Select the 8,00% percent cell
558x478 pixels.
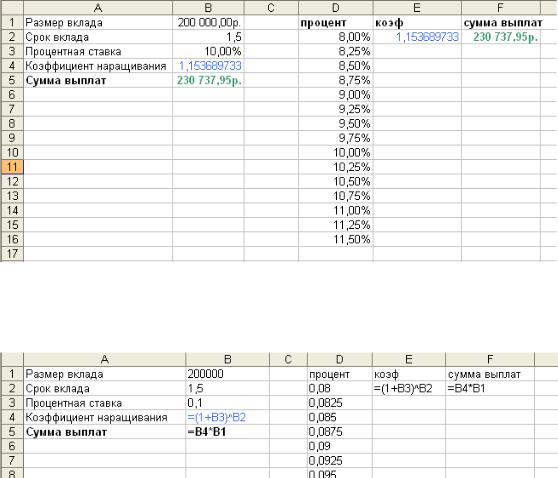pyautogui.click(x=336, y=37)
